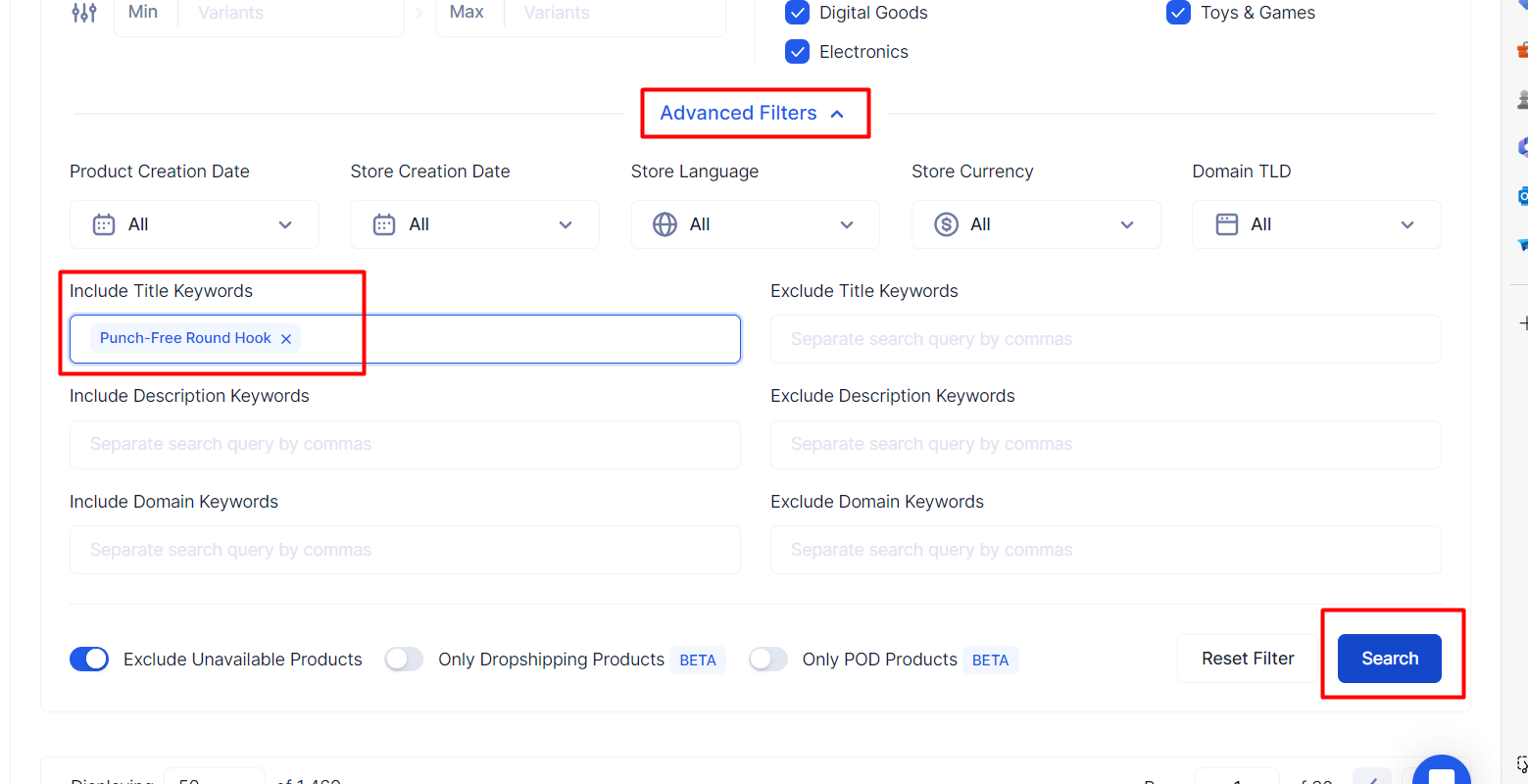
Task: Click the Include Description Keywords label
Action: click(189, 396)
